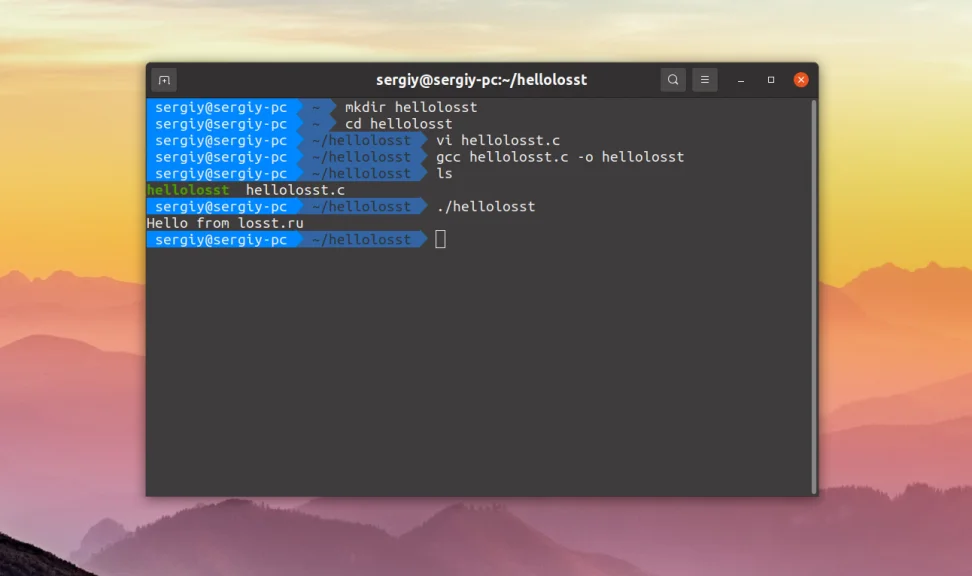Close the terminal window
Screen dimensions: 972x576
(x=801, y=80)
